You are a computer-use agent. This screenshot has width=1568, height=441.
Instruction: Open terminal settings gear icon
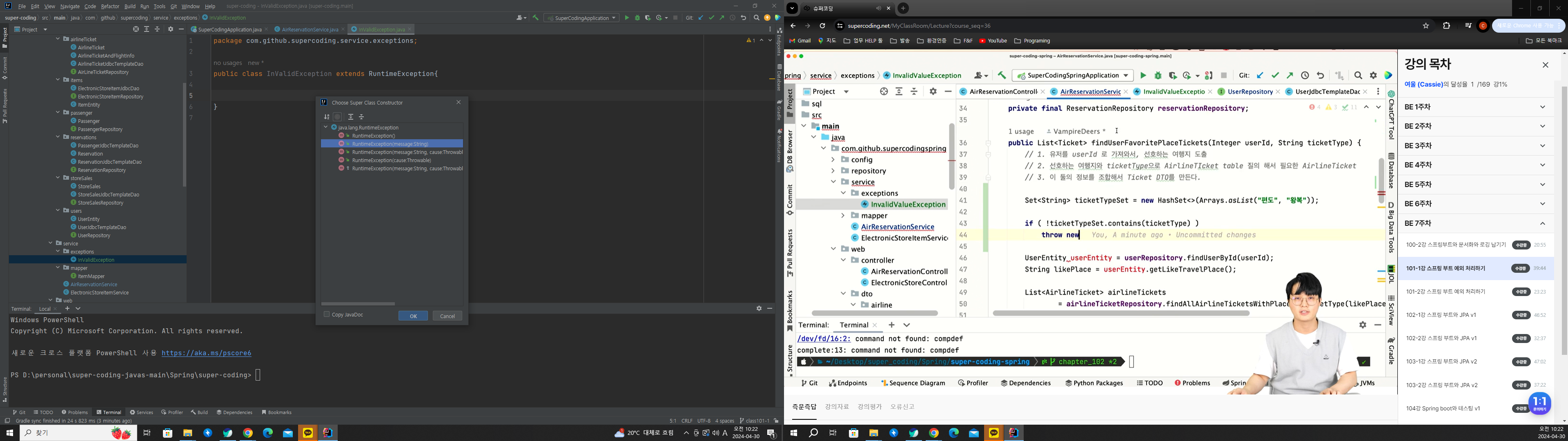point(759,309)
